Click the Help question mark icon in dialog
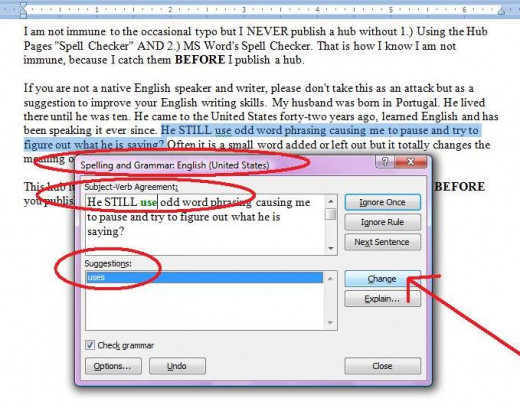Image resolution: width=520 pixels, height=405 pixels. click(385, 162)
